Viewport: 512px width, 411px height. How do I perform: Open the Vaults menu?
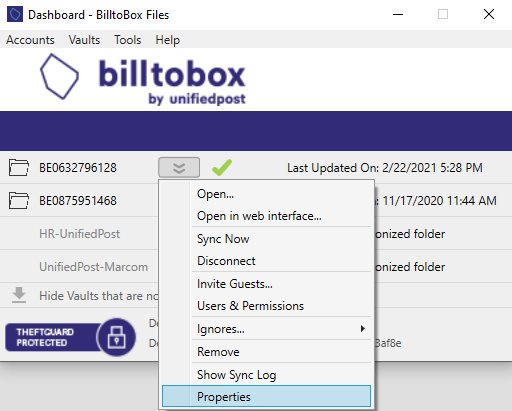tap(84, 40)
